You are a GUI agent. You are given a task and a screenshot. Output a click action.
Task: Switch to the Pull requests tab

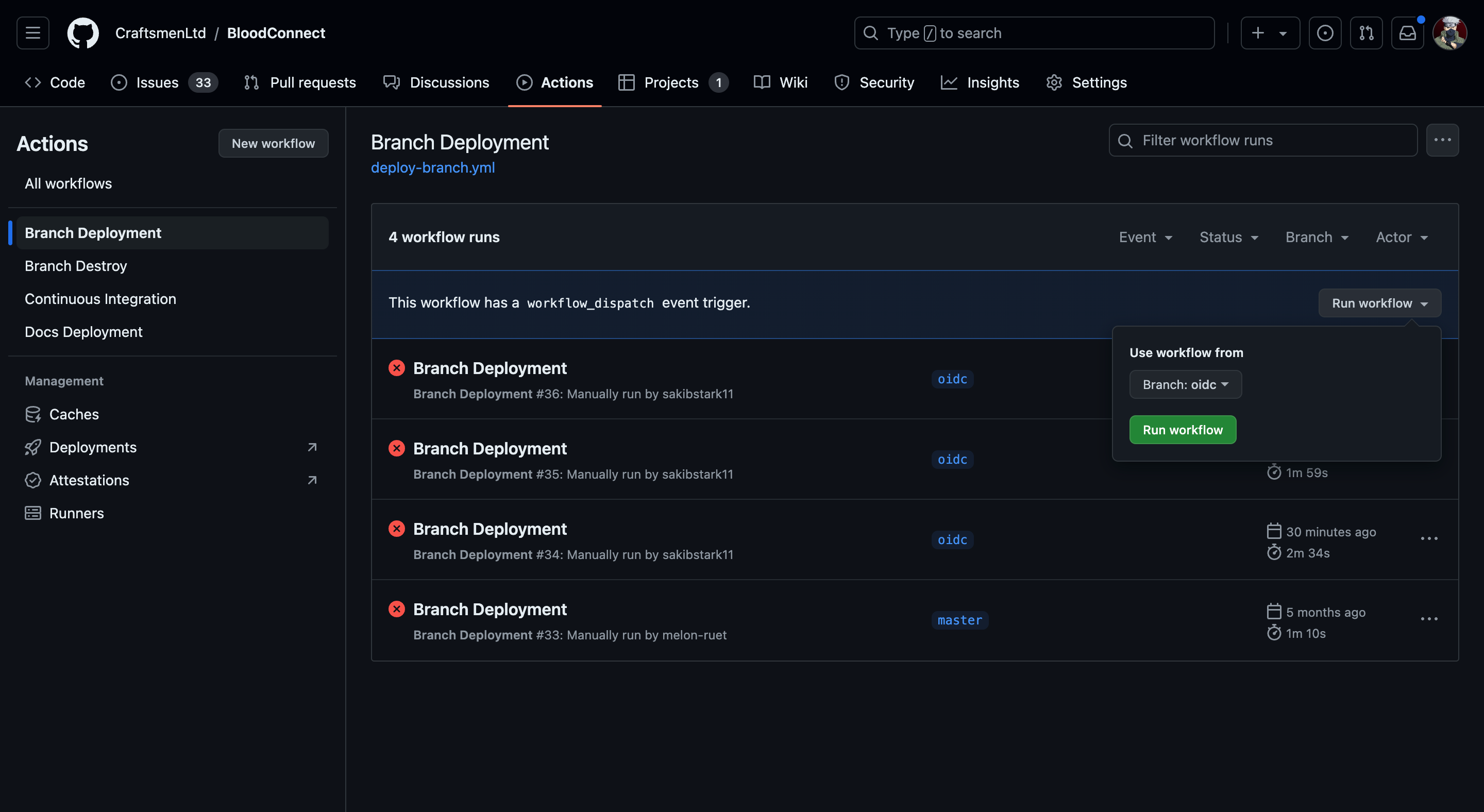[299, 82]
